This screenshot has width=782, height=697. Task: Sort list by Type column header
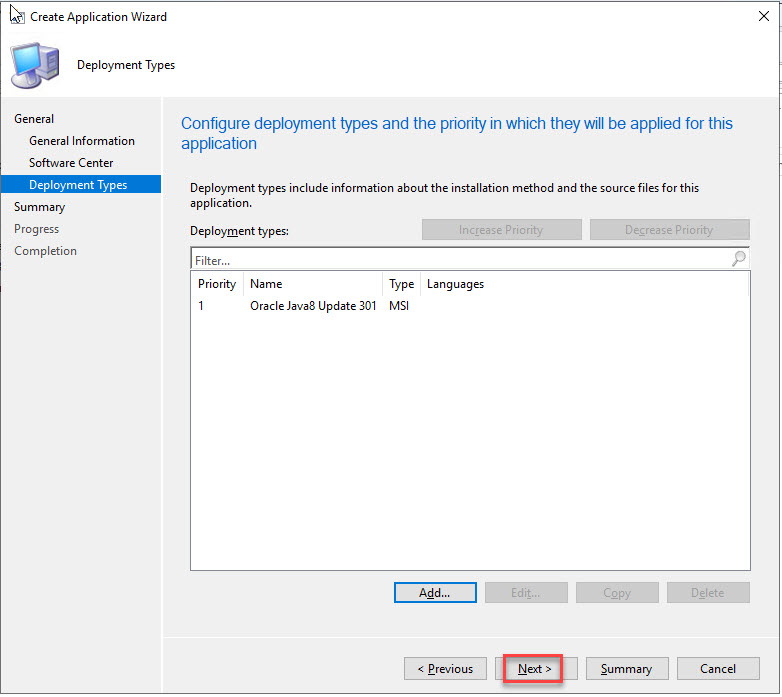pyautogui.click(x=401, y=284)
